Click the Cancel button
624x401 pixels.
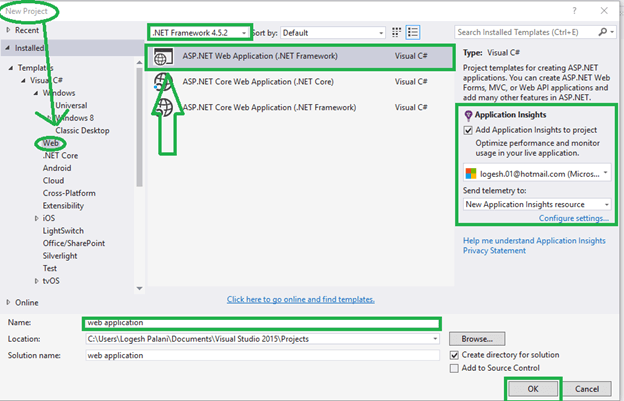pos(587,389)
